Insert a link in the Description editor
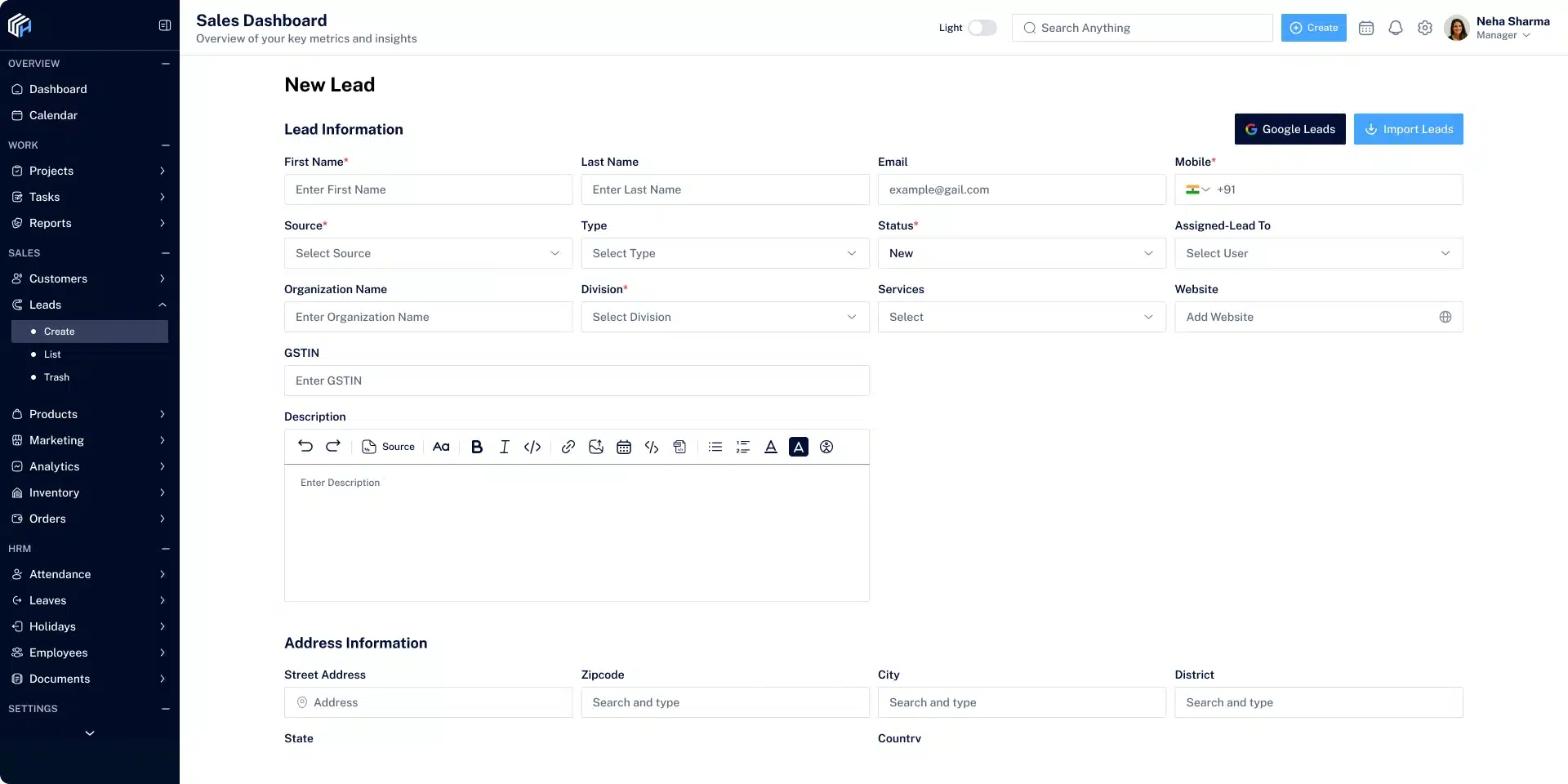The image size is (1568, 784). (568, 447)
